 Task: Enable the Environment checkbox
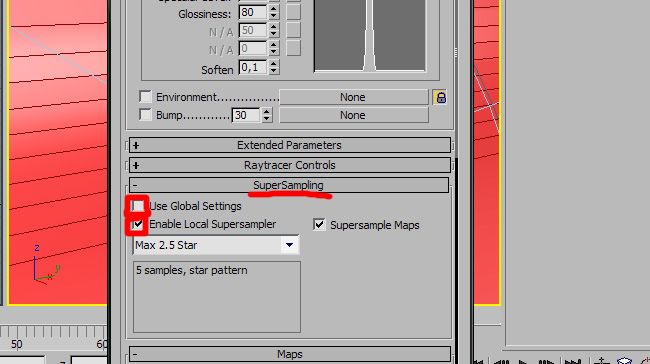tap(145, 97)
